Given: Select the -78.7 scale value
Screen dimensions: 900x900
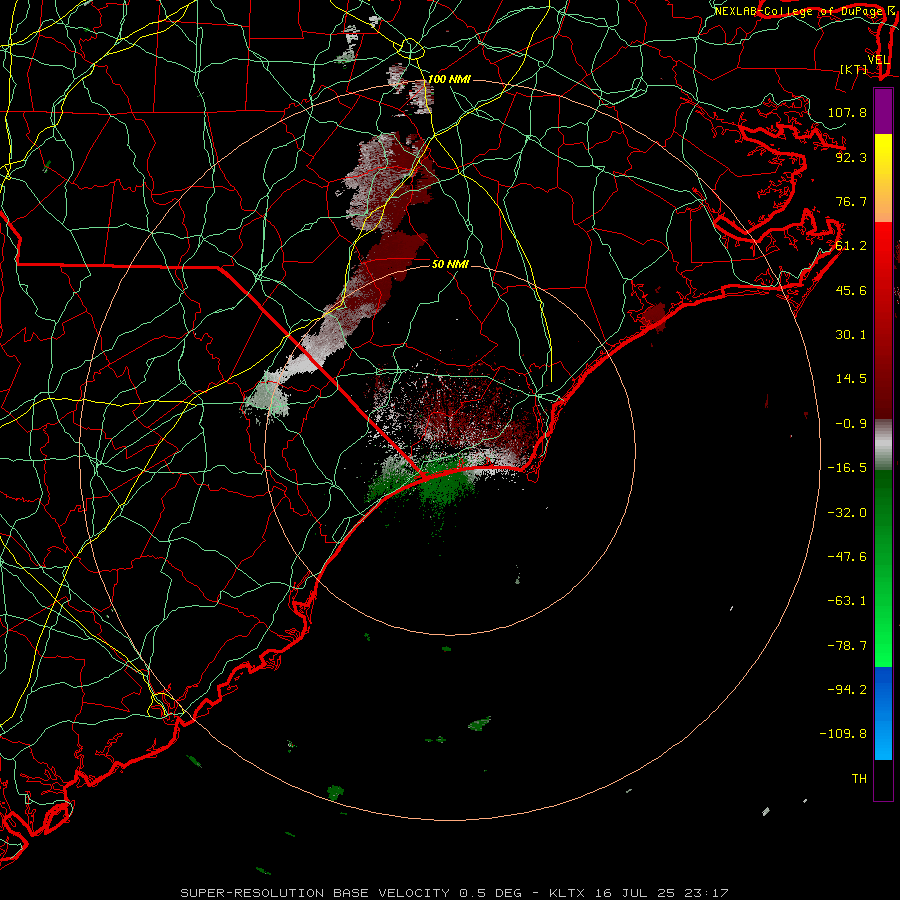Looking at the screenshot, I should (847, 646).
